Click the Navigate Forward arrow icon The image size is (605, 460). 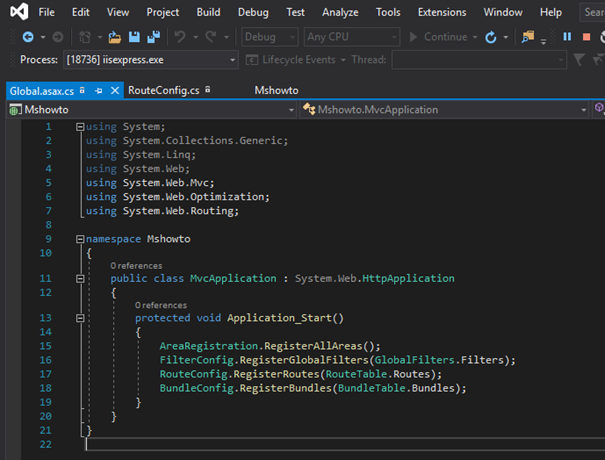click(x=58, y=37)
